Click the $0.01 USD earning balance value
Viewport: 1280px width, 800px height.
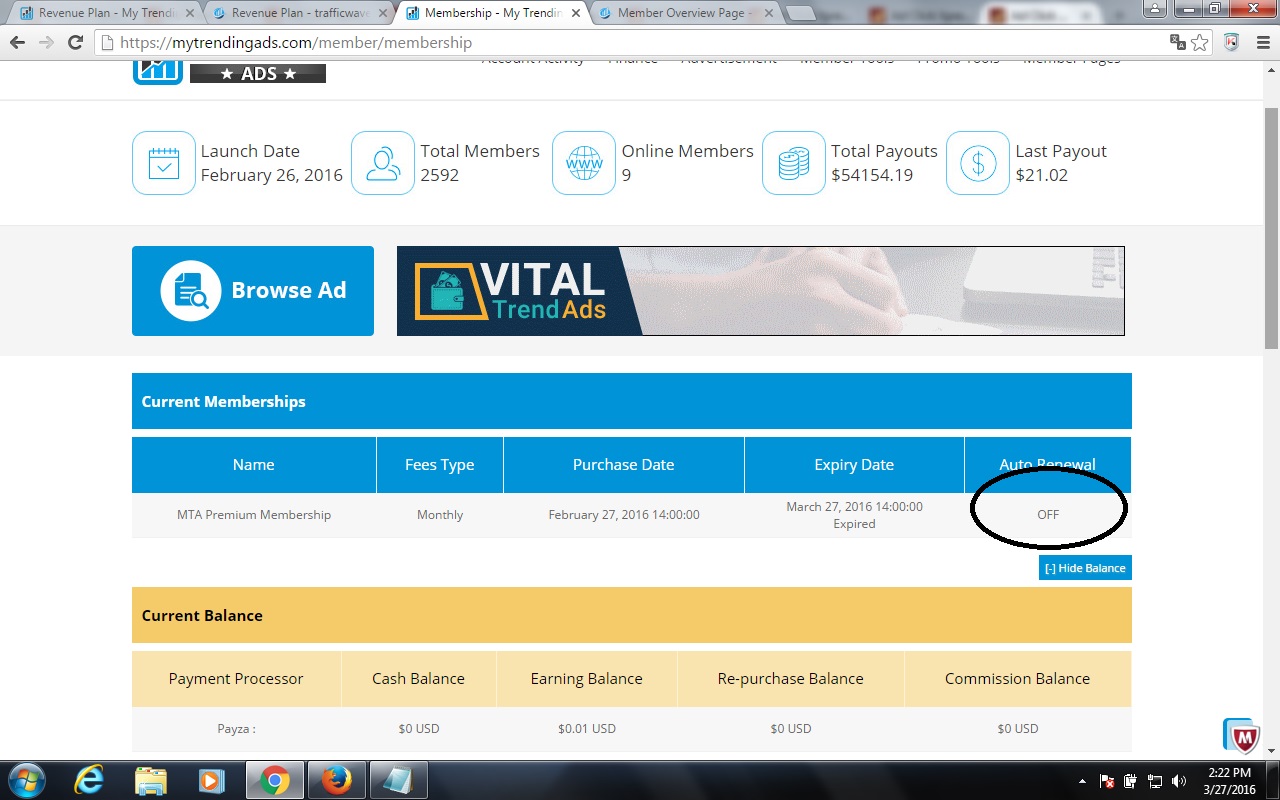click(x=587, y=729)
